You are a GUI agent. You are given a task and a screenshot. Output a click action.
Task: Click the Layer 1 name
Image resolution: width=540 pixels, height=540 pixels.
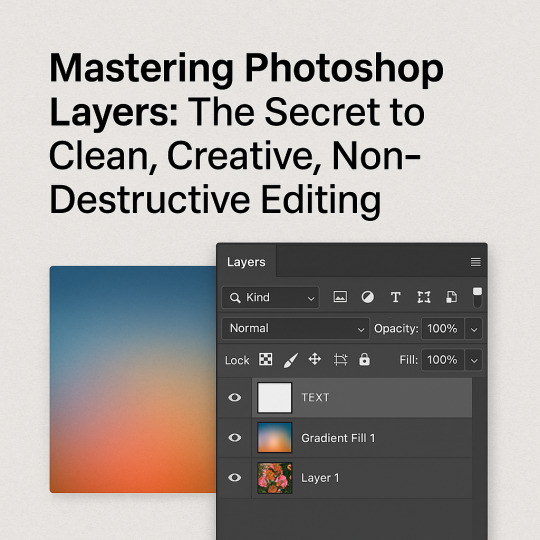pyautogui.click(x=320, y=478)
